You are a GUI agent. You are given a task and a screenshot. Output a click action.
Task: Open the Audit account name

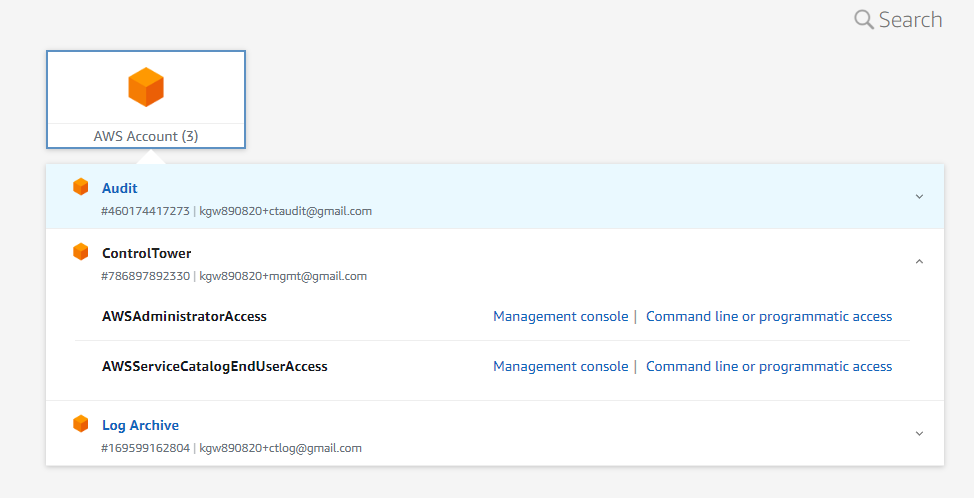[120, 188]
